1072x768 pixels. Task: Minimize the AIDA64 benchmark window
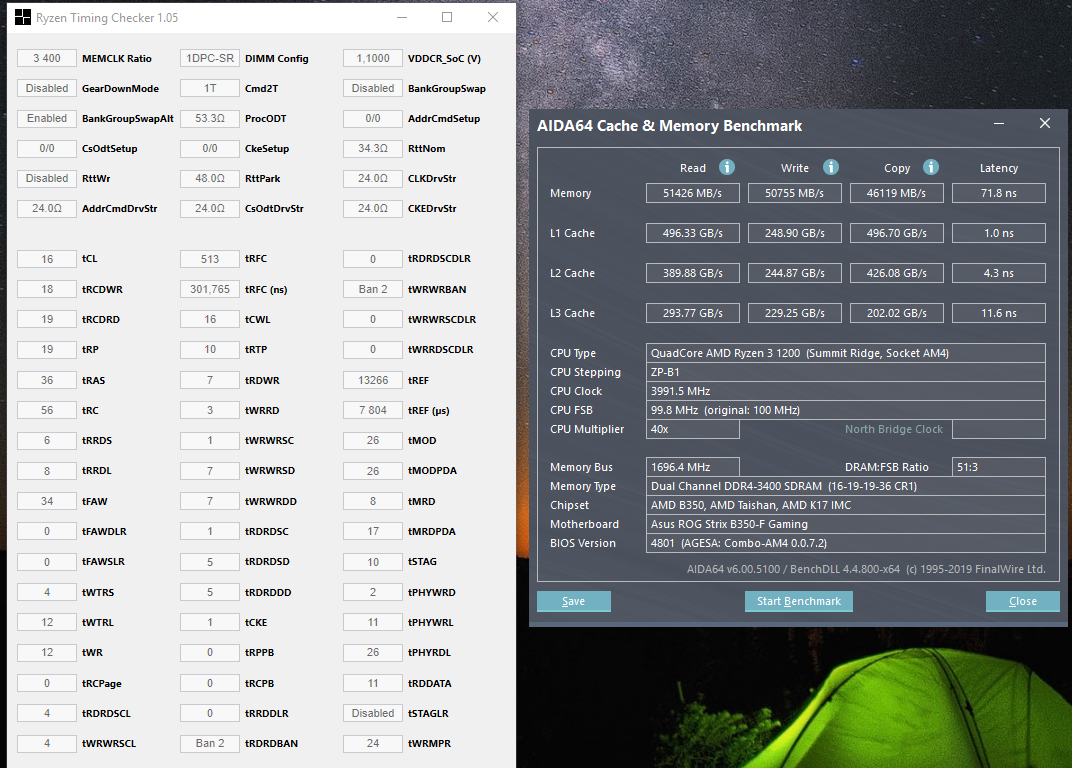999,124
